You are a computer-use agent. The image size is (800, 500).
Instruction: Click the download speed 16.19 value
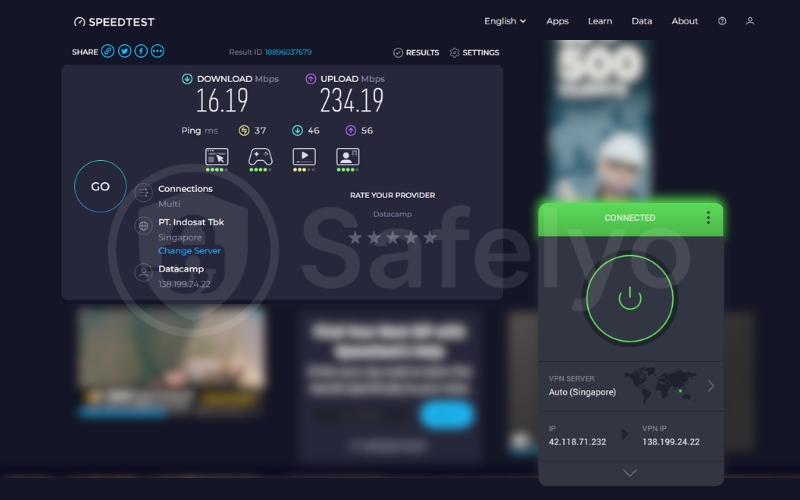(222, 101)
